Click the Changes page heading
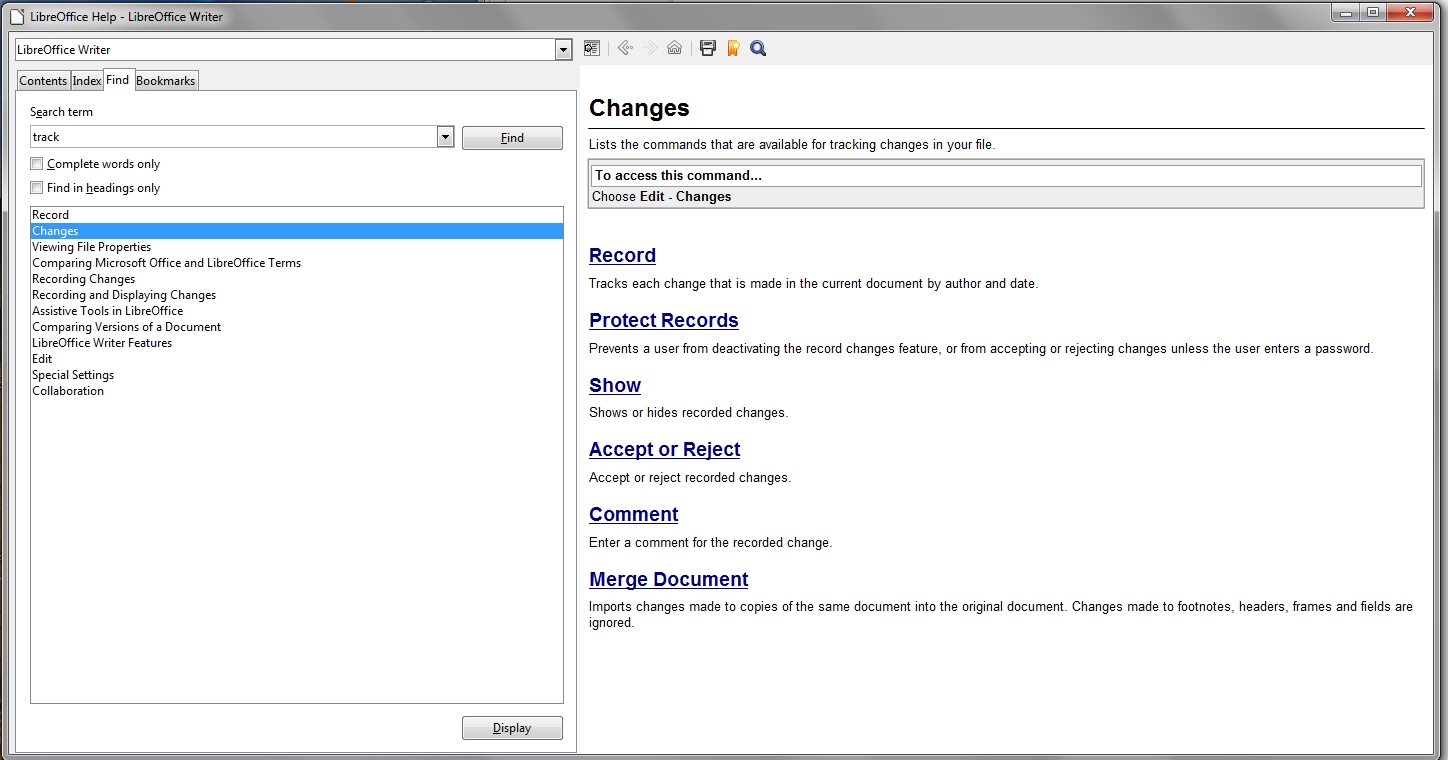The image size is (1448, 760). 639,108
